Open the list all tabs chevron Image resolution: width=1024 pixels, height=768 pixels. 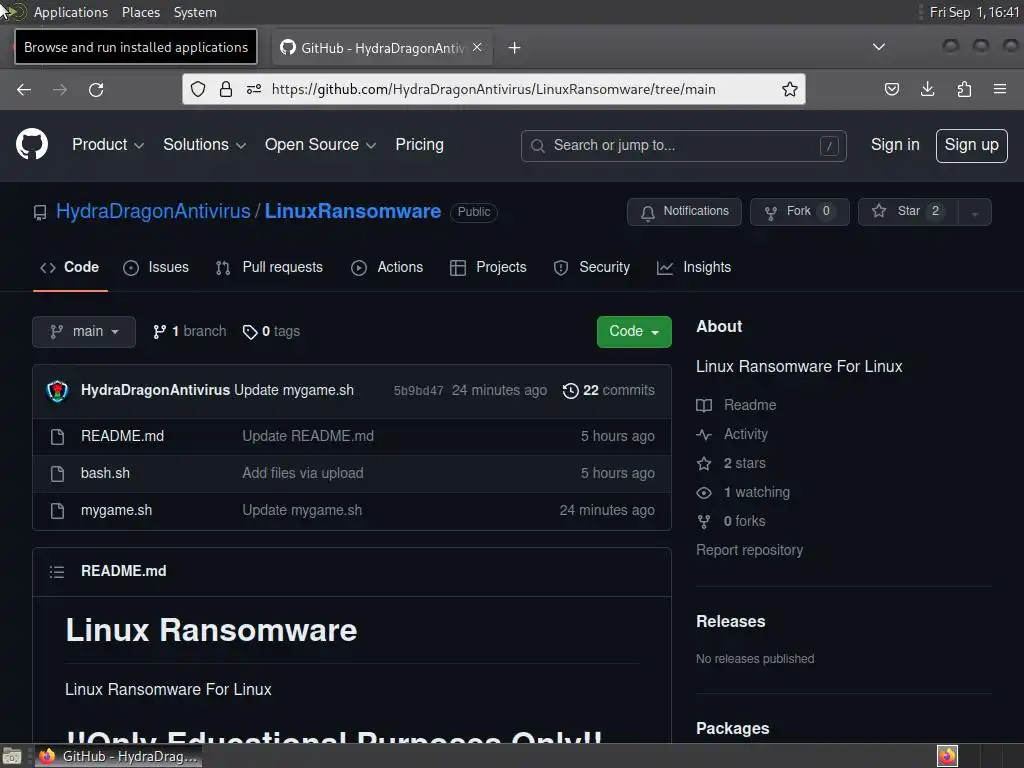[x=879, y=47]
